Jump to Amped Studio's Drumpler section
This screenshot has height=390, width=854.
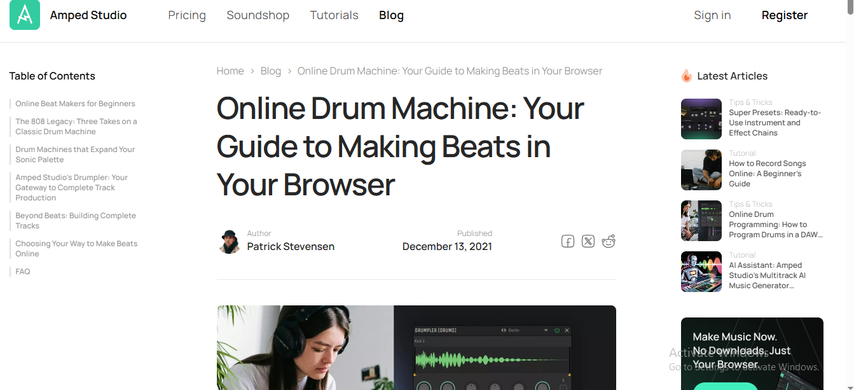coord(71,187)
